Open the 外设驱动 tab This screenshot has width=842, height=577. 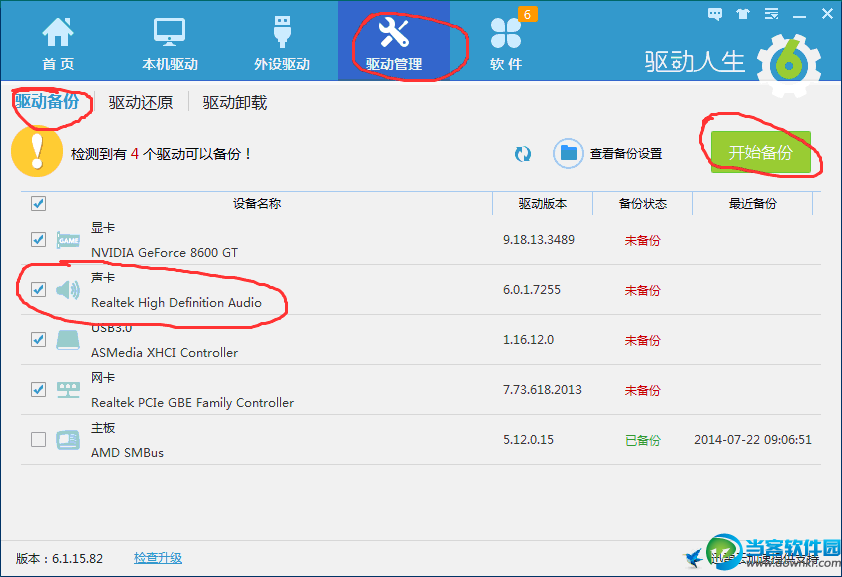click(x=282, y=43)
